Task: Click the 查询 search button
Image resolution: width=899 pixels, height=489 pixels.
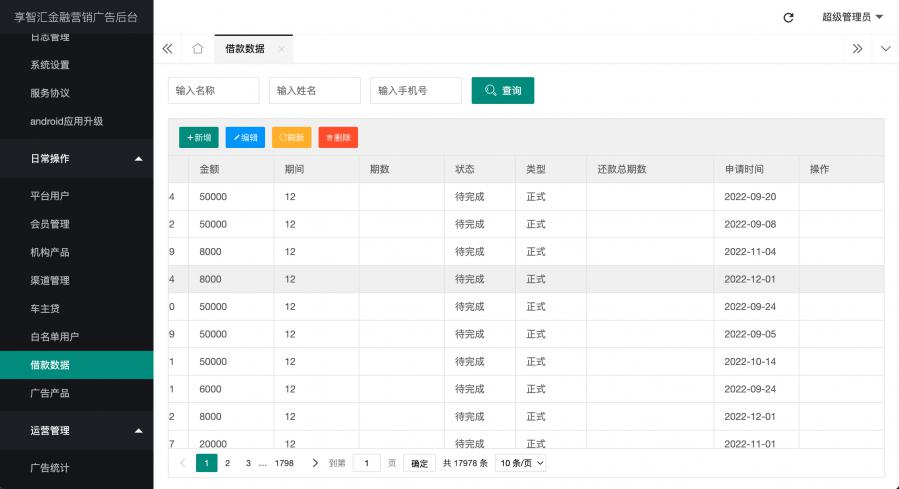Action: click(x=502, y=90)
